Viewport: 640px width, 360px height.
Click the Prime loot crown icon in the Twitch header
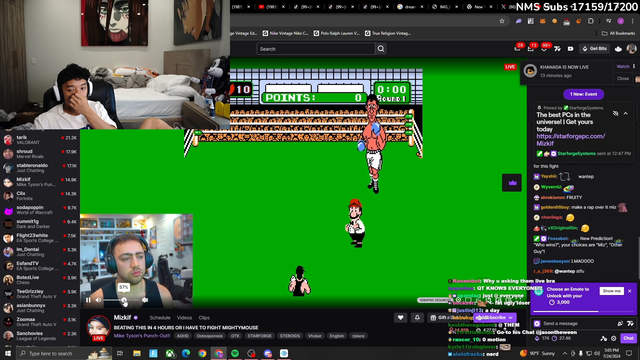[x=618, y=49]
